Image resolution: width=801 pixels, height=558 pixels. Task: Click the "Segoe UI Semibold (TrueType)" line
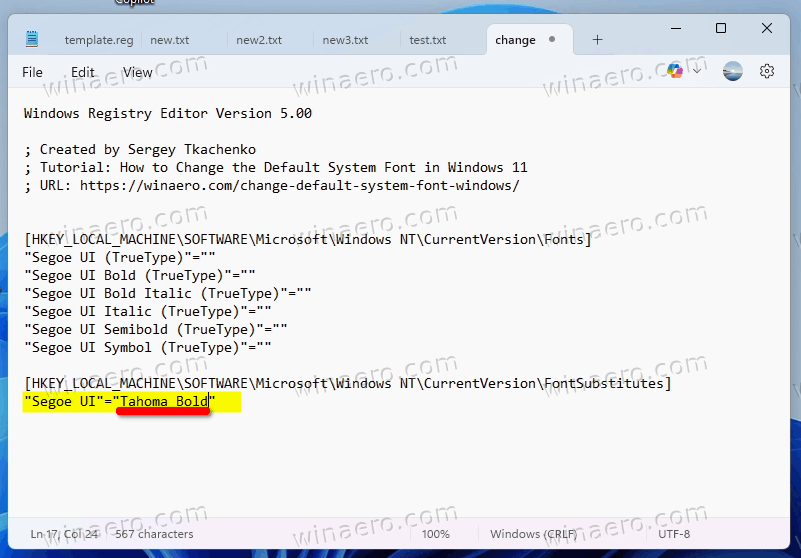tap(155, 330)
